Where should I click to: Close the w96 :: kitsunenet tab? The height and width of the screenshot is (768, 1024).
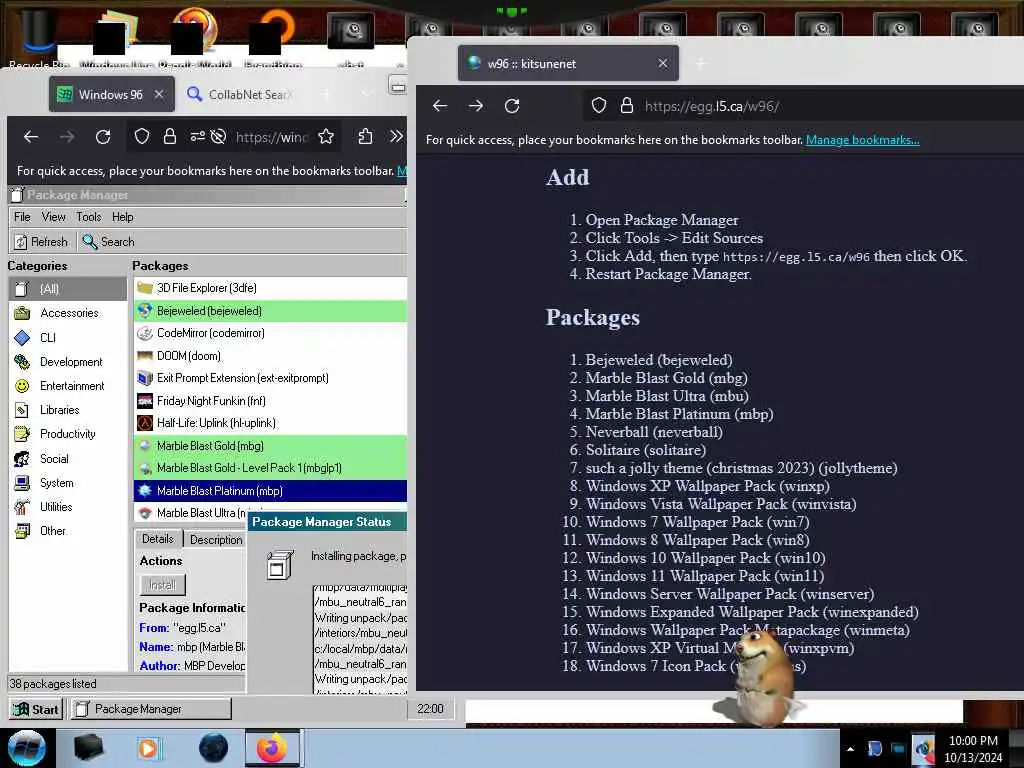click(663, 63)
